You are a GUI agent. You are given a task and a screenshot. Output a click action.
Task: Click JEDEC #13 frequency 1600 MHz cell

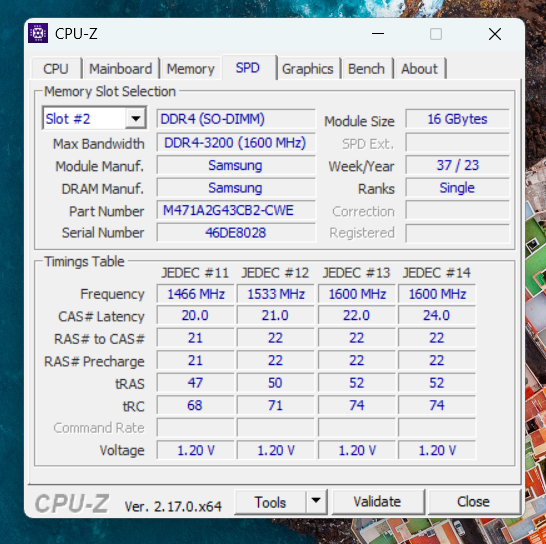pos(357,294)
